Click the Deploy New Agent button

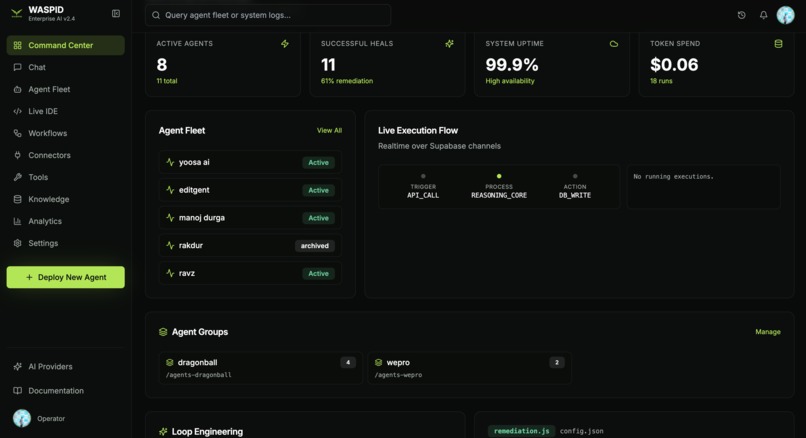point(66,277)
